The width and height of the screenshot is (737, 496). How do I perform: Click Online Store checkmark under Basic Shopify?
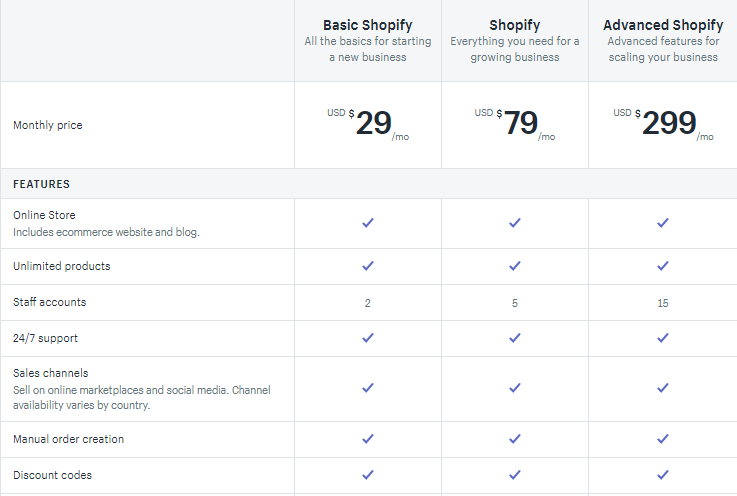[x=367, y=223]
